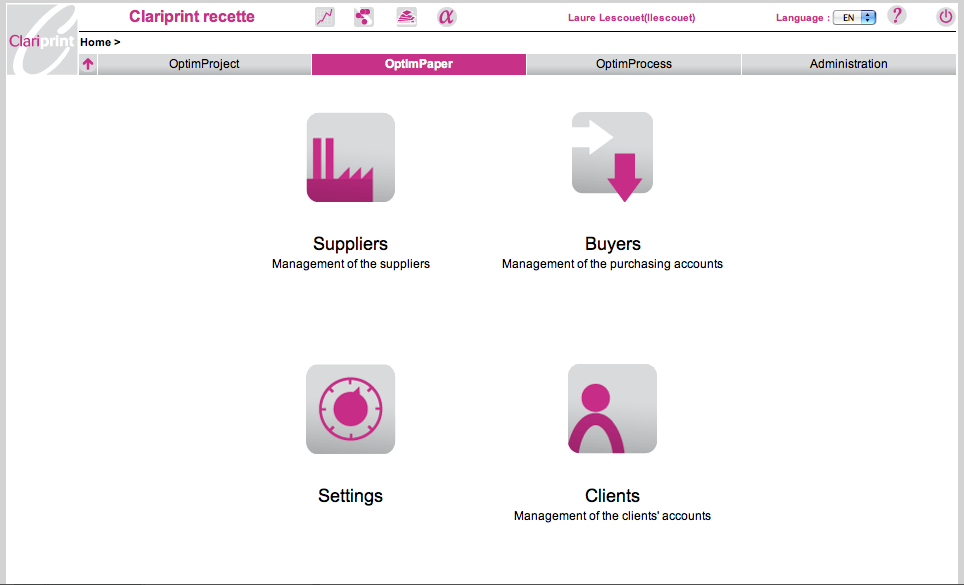Open the Suppliers factory icon
Screen dimensions: 964x585
[x=350, y=157]
